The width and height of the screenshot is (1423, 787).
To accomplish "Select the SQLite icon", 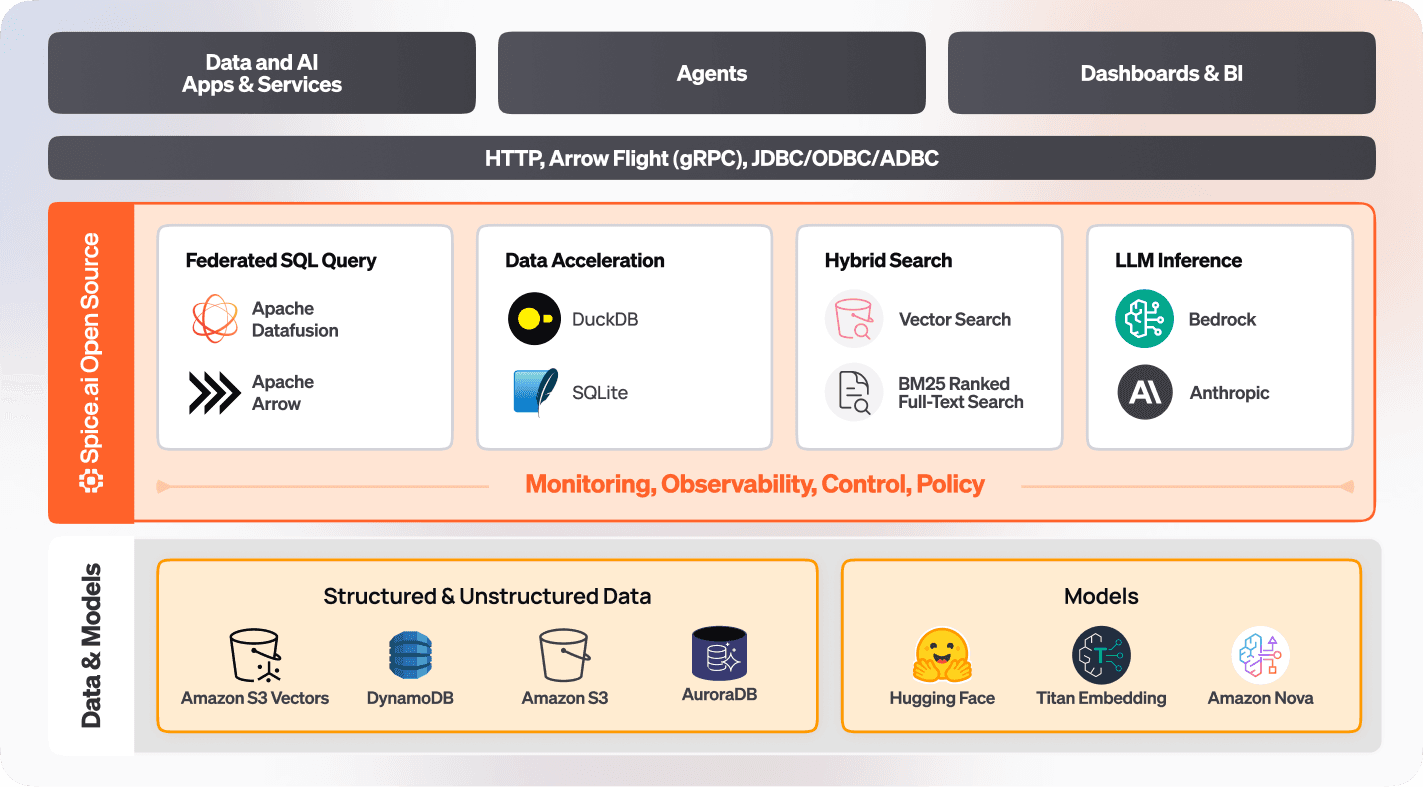I will pyautogui.click(x=534, y=392).
